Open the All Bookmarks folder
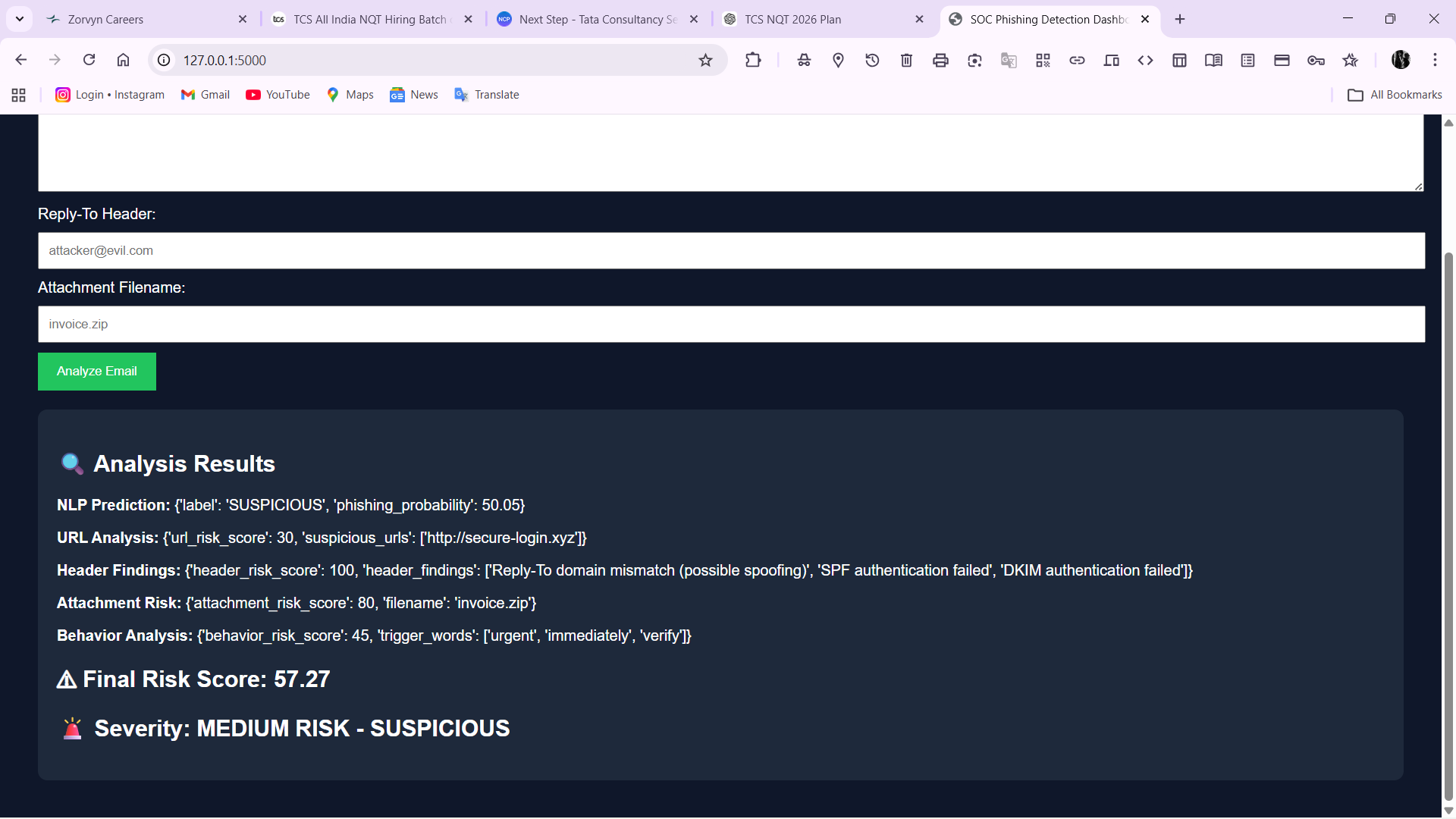This screenshot has height=819, width=1456. (1395, 95)
